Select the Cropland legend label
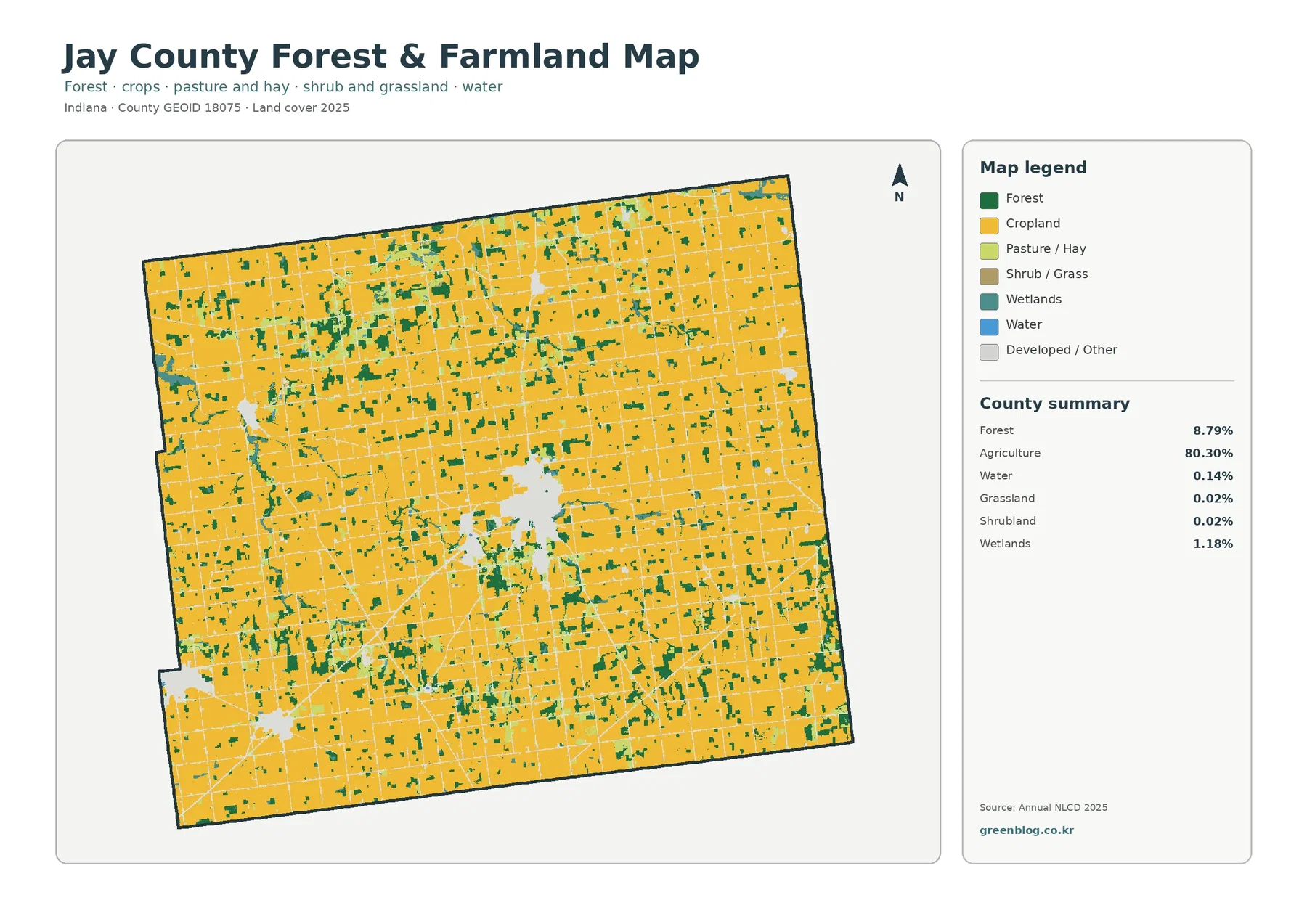This screenshot has width=1307, height=924. (x=1033, y=224)
